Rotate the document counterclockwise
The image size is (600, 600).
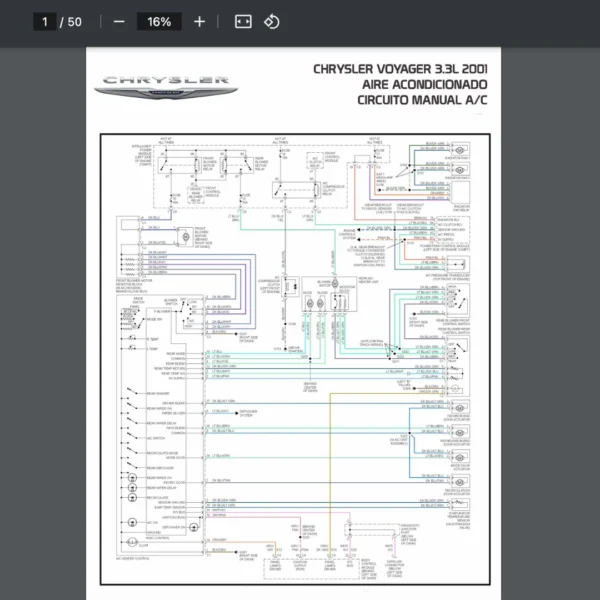point(271,21)
